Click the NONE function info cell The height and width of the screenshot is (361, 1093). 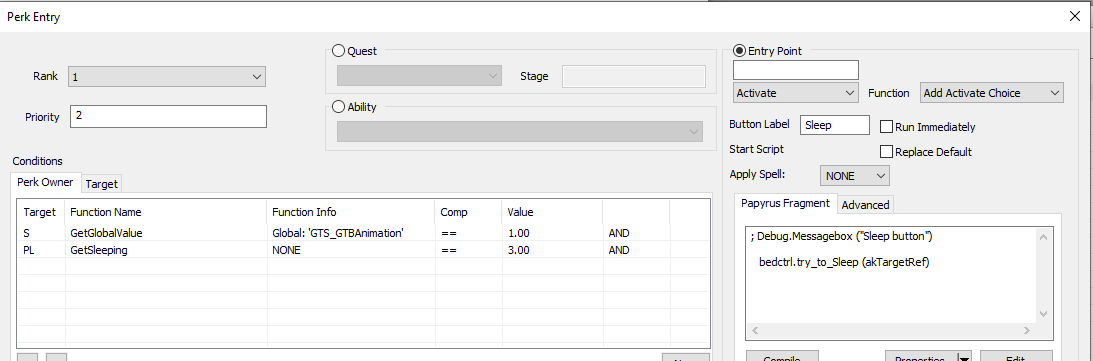[286, 250]
